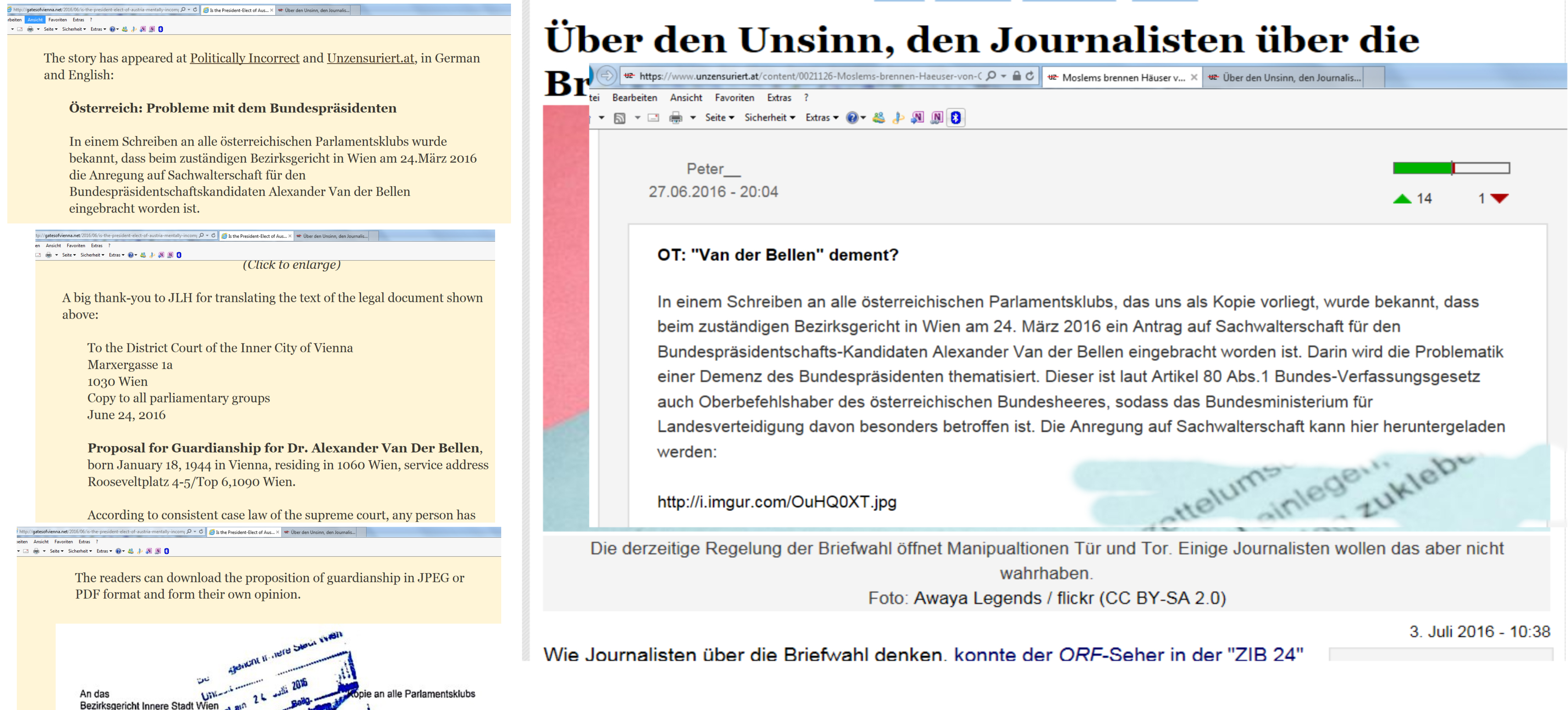Image resolution: width=1568 pixels, height=710 pixels.
Task: Click the forward arrow in the unzensuriert.at browser
Action: coord(606,75)
